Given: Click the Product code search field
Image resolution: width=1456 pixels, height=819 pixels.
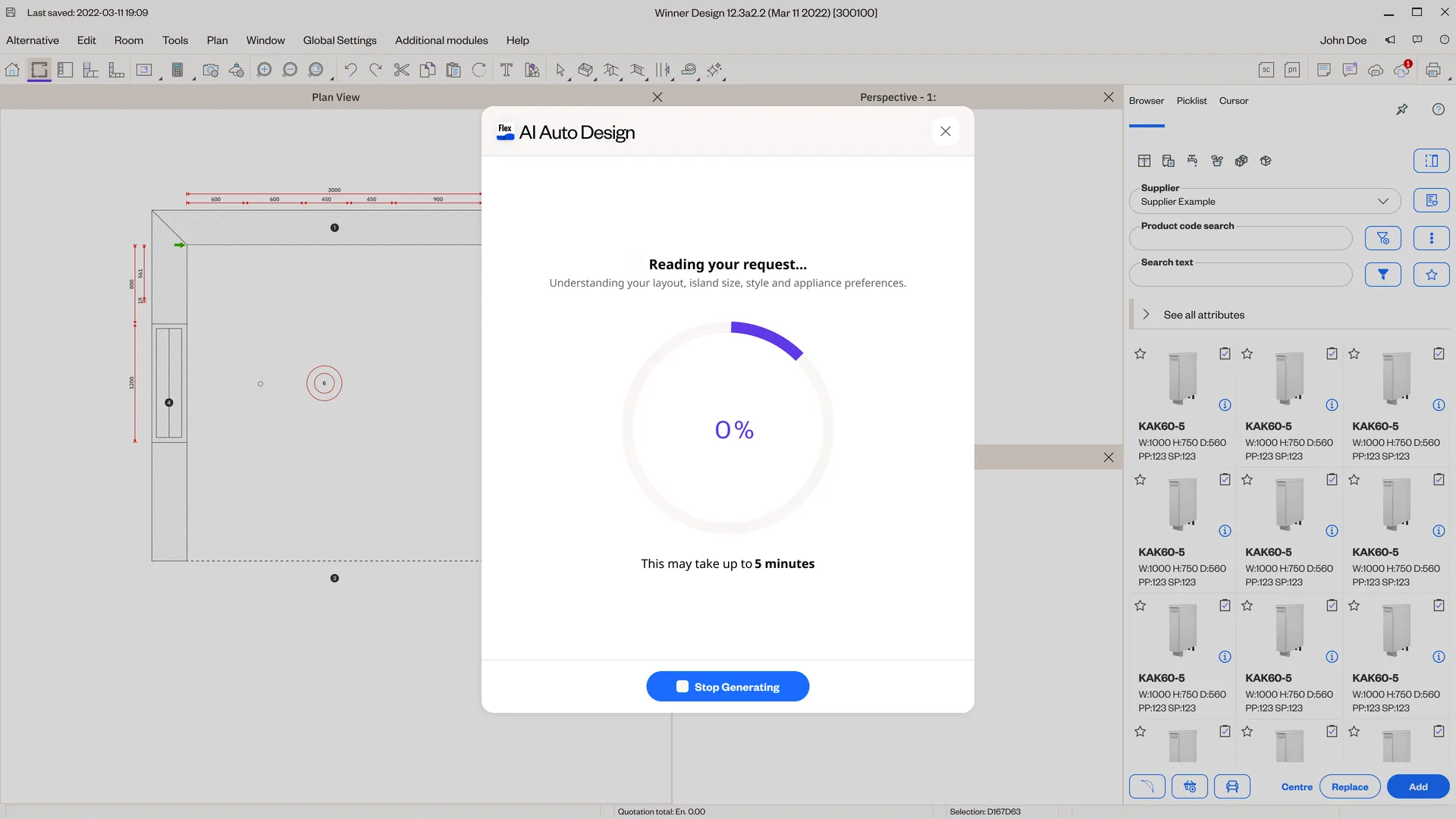Looking at the screenshot, I should click(1241, 238).
